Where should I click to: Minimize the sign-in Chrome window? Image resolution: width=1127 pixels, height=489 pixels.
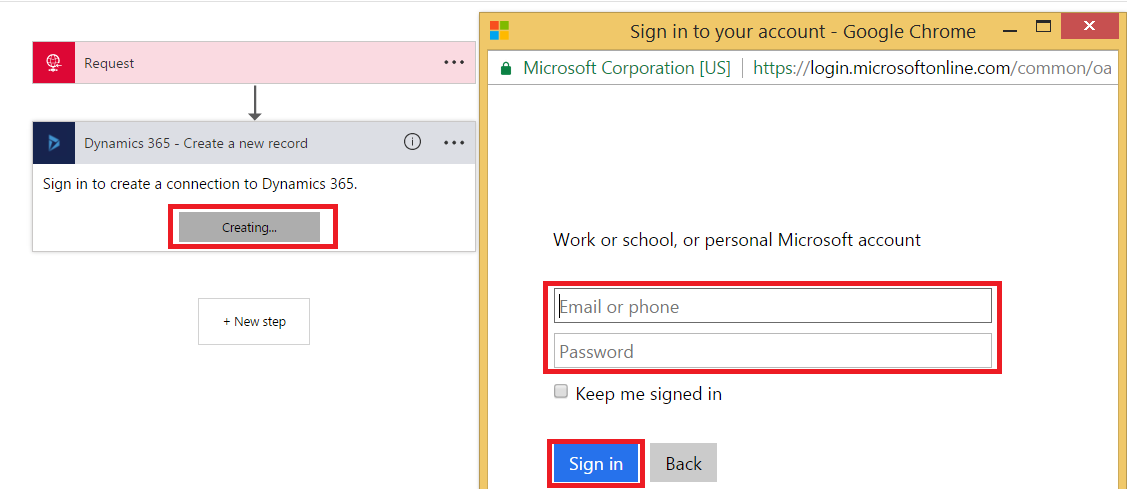pos(1010,31)
